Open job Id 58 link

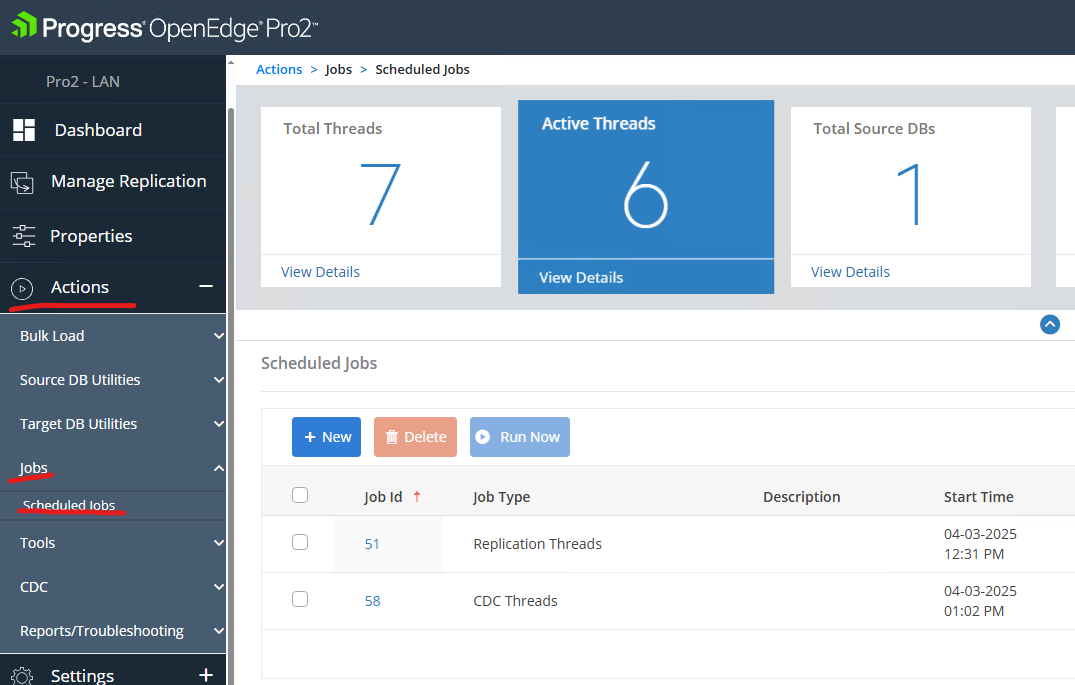[372, 601]
